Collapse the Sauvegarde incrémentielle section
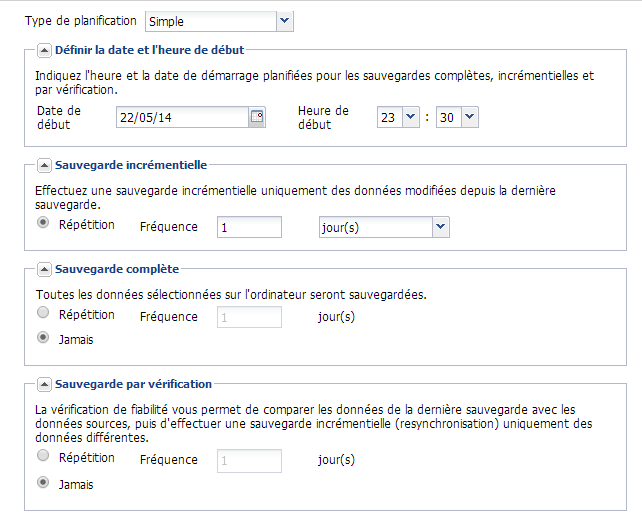The image size is (642, 526). pos(44,165)
